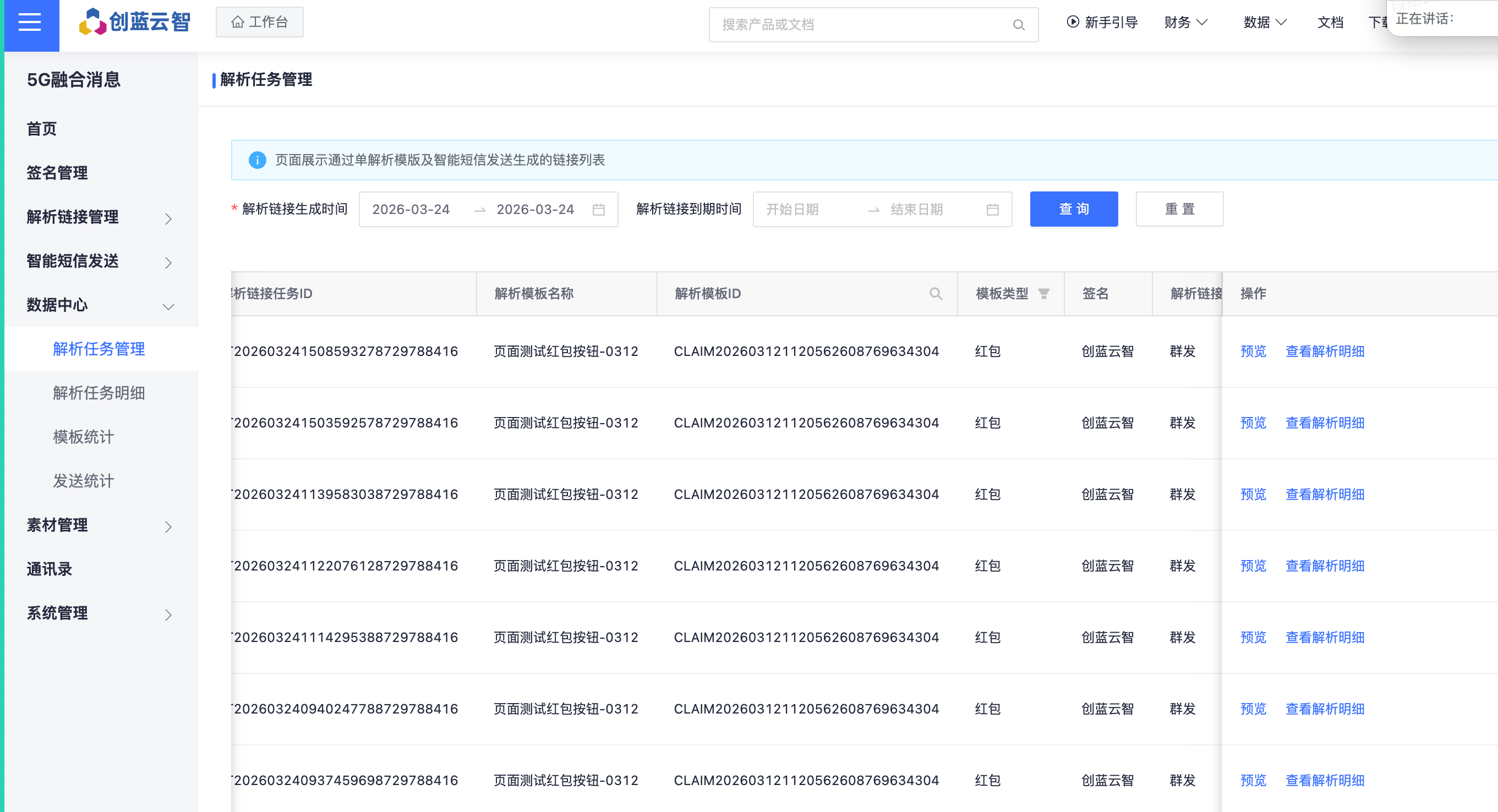Screen dimensions: 1498x812
Task: Click the hamburger menu icon
Action: pyautogui.click(x=30, y=23)
